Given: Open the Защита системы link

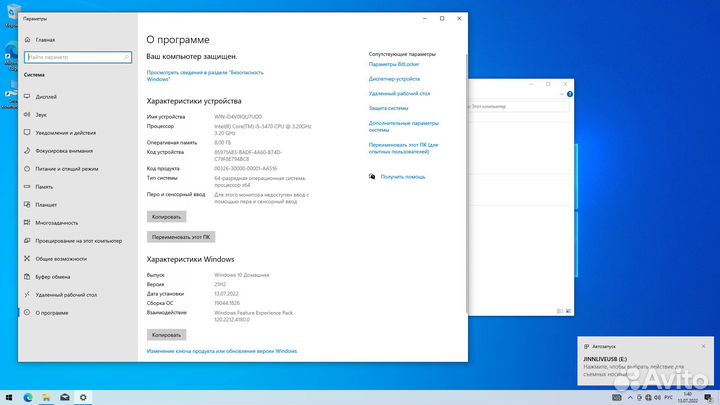Looking at the screenshot, I should 388,108.
